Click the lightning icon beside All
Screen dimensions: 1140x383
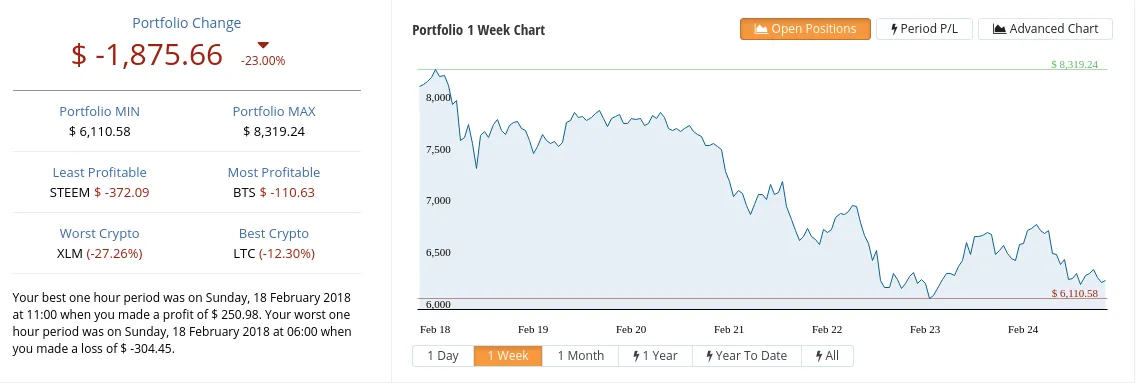pos(819,355)
